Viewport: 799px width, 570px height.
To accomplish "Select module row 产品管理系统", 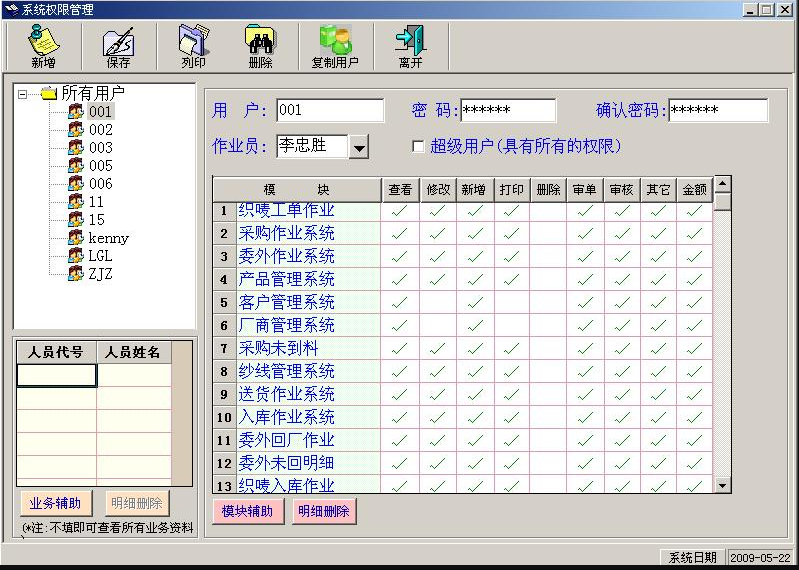I will point(309,279).
